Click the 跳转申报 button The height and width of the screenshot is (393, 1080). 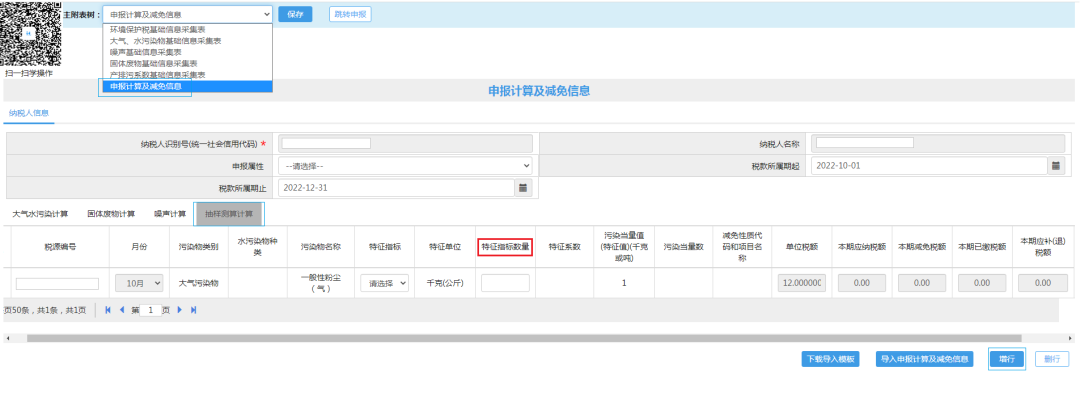click(x=350, y=14)
